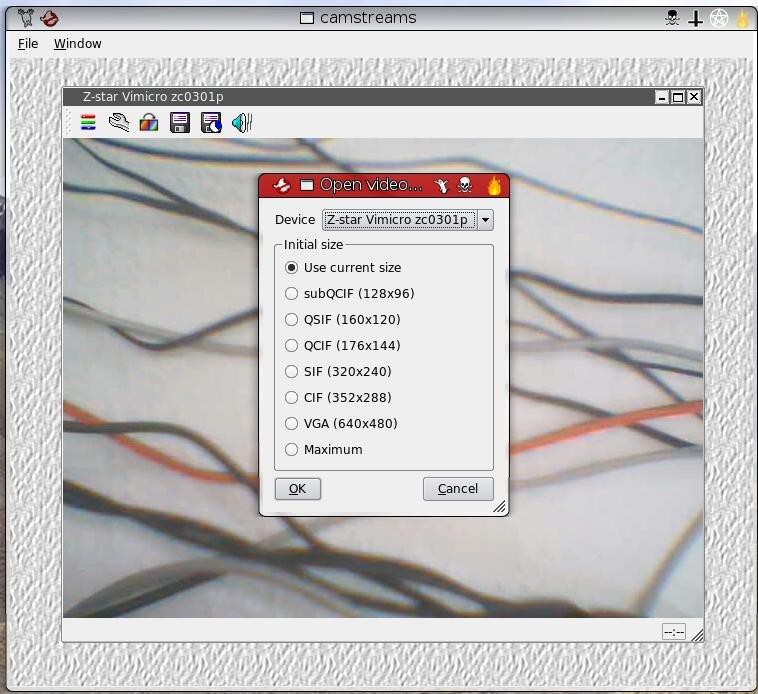Click the Device label
The image size is (758, 694).
point(295,220)
